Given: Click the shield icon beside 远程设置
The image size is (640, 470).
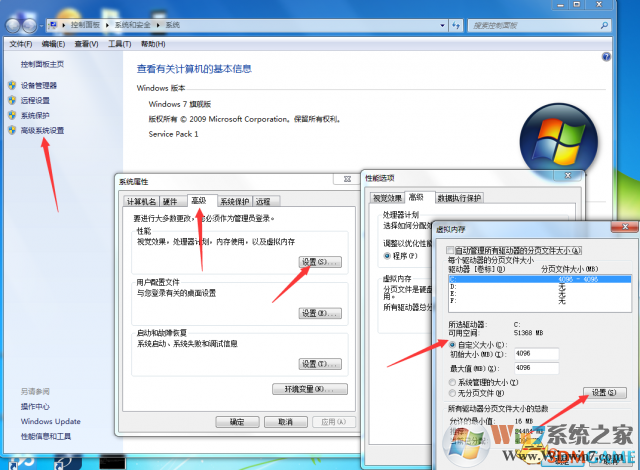Looking at the screenshot, I should pos(12,100).
